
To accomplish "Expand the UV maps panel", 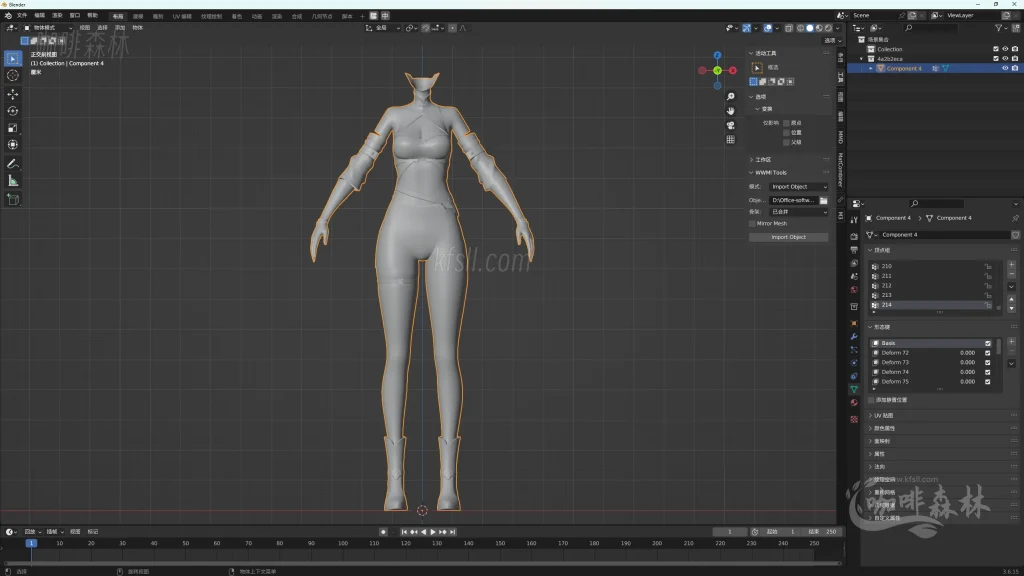I will point(884,415).
